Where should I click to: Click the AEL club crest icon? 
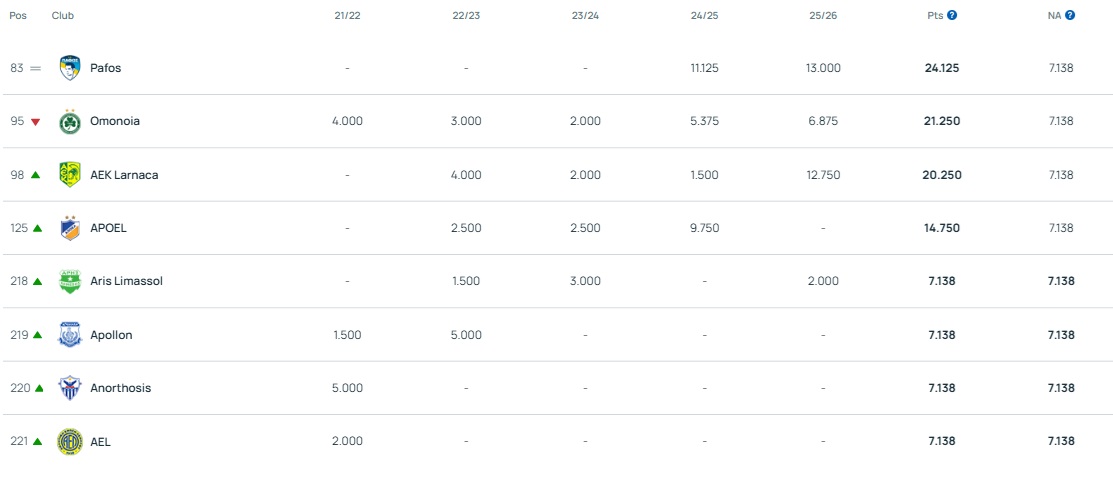[x=69, y=441]
